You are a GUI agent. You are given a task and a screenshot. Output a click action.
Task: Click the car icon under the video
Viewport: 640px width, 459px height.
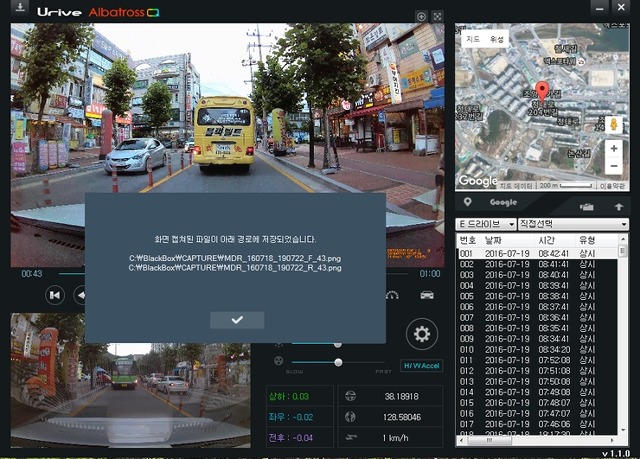tap(427, 295)
